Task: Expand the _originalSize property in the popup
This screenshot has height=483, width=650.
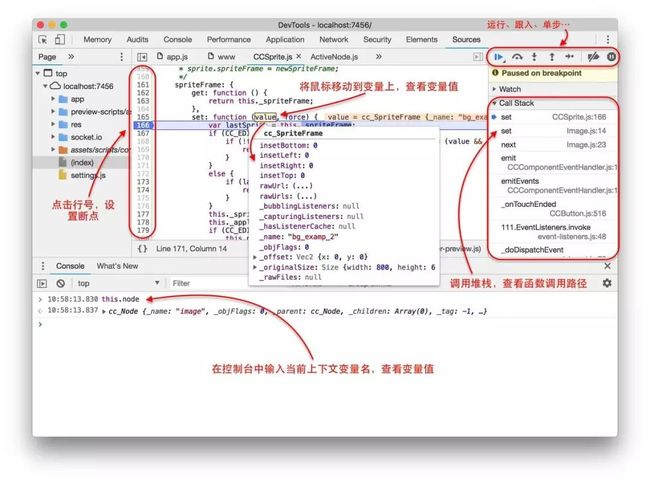Action: pos(255,267)
